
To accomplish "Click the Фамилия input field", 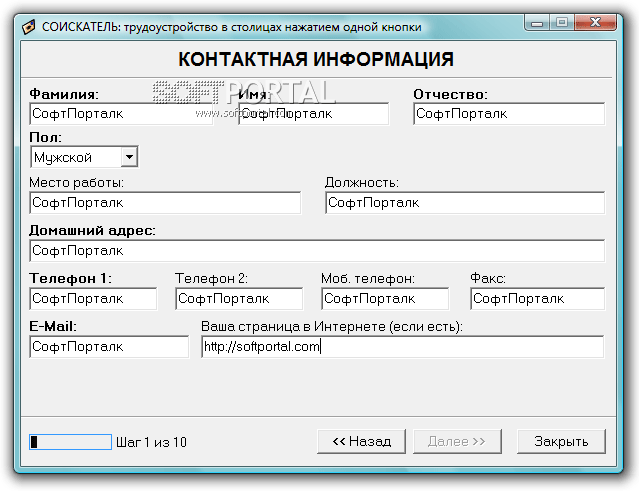I will [x=108, y=114].
